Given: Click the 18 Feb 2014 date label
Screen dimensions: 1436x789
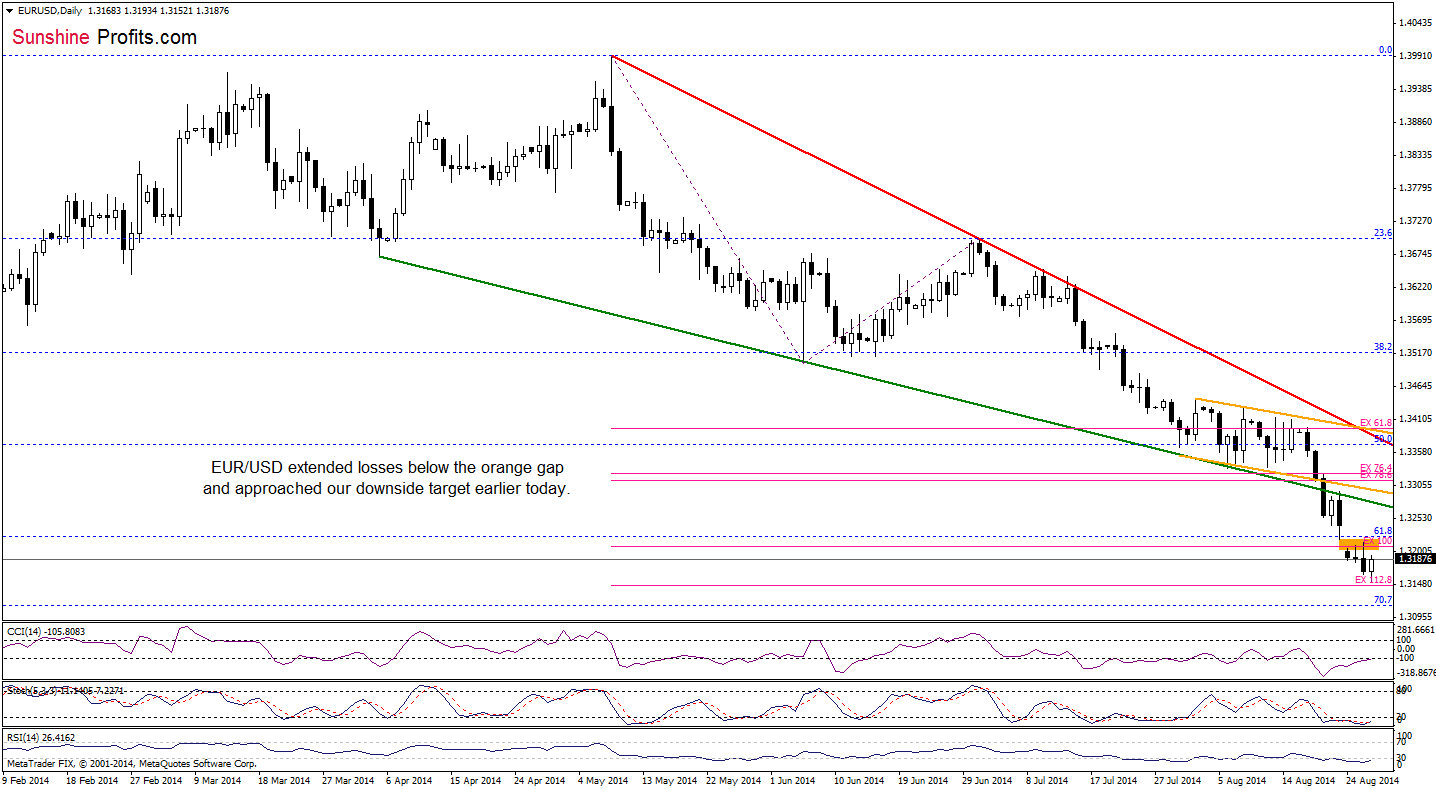Looking at the screenshot, I should pyautogui.click(x=91, y=779).
